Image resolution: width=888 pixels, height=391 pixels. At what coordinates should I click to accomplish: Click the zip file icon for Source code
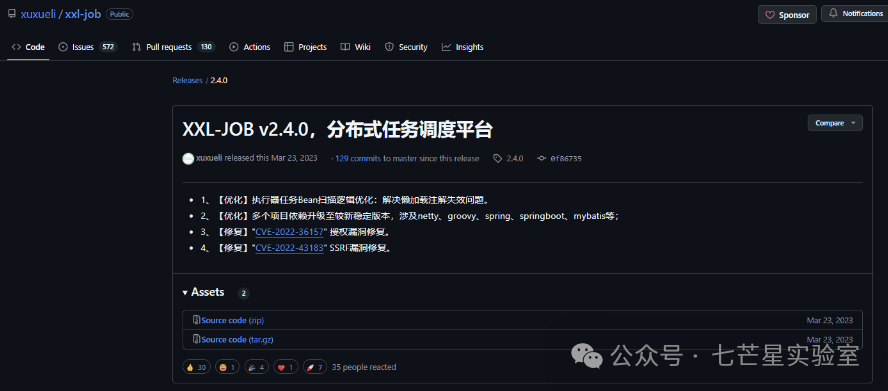click(196, 320)
